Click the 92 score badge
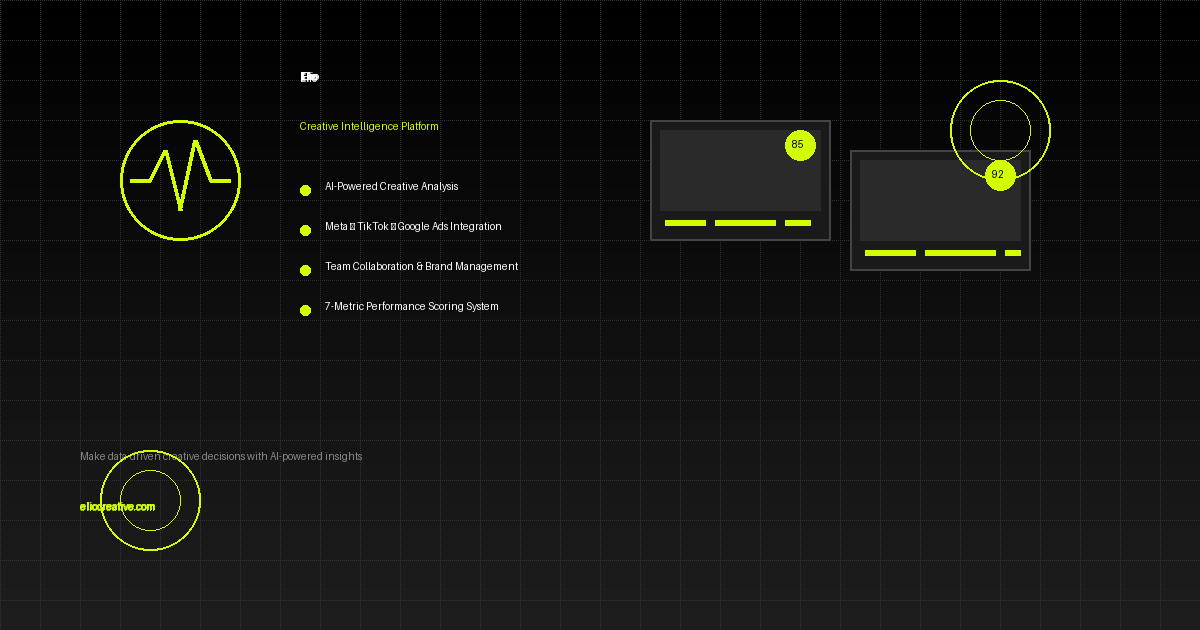Screen dimensions: 1200x630 pyautogui.click(x=1000, y=175)
